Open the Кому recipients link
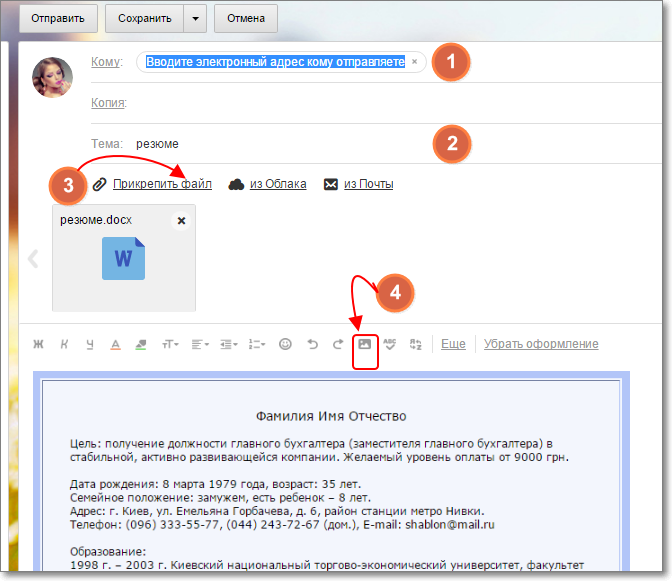 click(x=107, y=62)
